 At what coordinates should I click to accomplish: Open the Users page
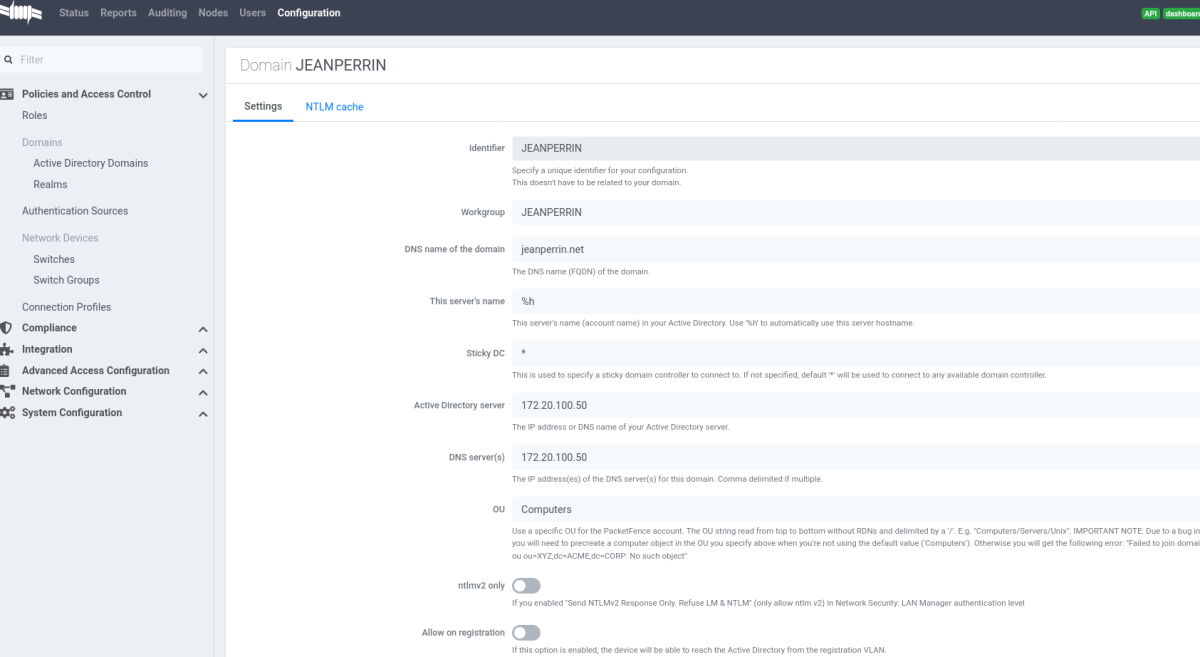coord(253,13)
